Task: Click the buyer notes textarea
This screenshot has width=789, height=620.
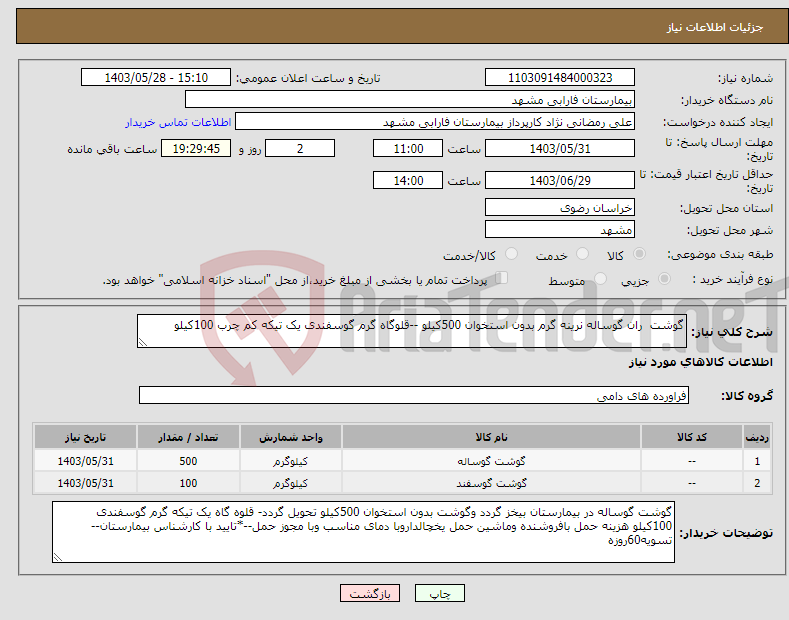Action: (363, 532)
